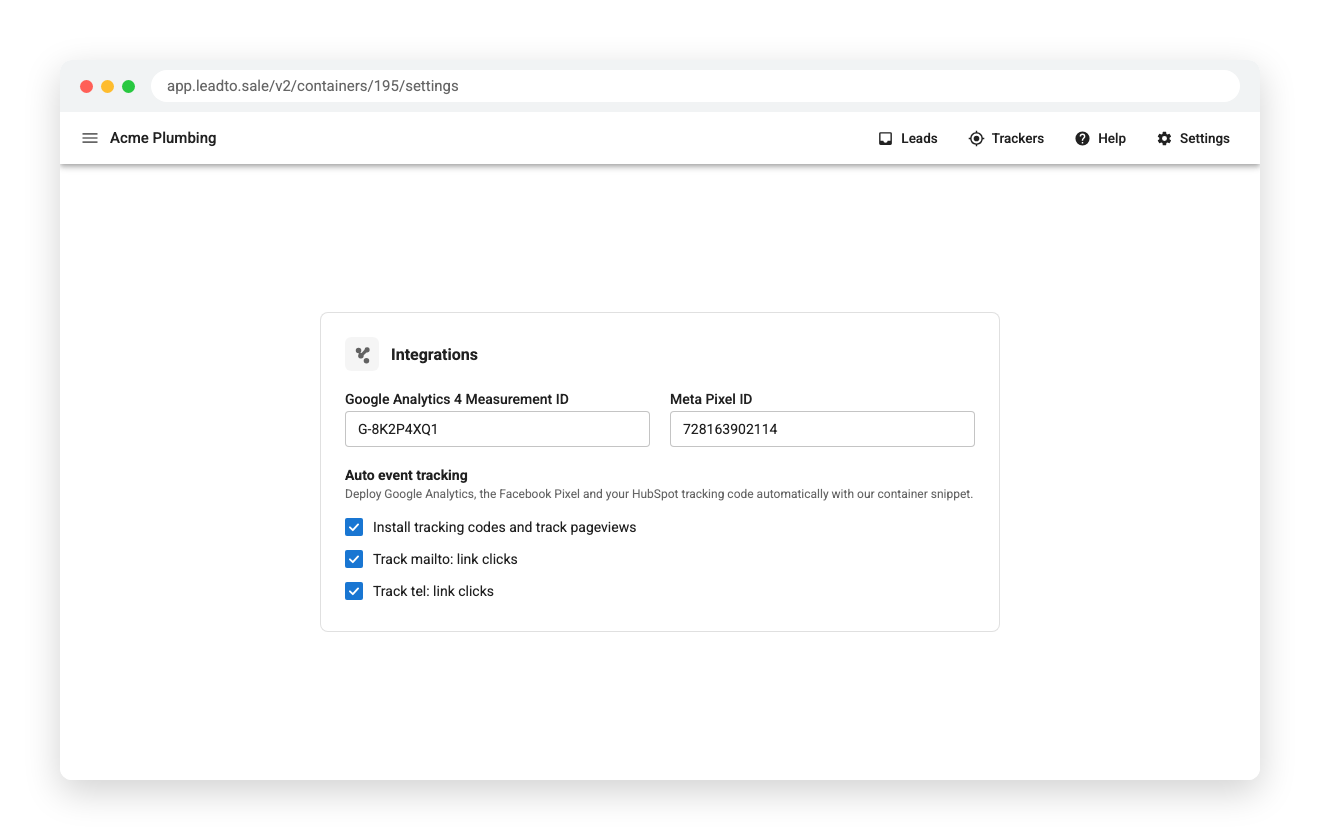This screenshot has width=1320, height=840.
Task: Click the red close window button
Action: pyautogui.click(x=87, y=86)
